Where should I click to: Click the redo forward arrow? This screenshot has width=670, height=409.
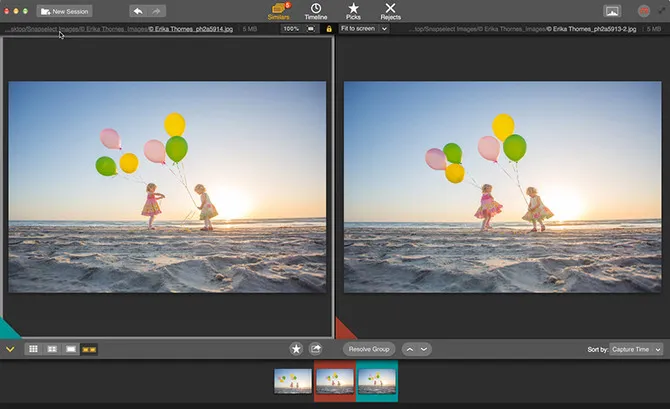pos(158,11)
